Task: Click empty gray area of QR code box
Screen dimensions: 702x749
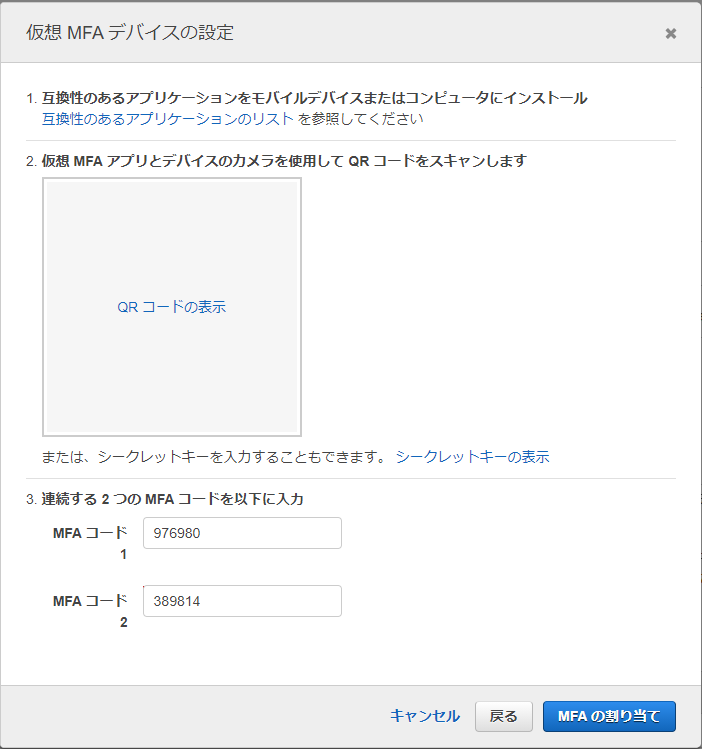Action: tap(171, 229)
